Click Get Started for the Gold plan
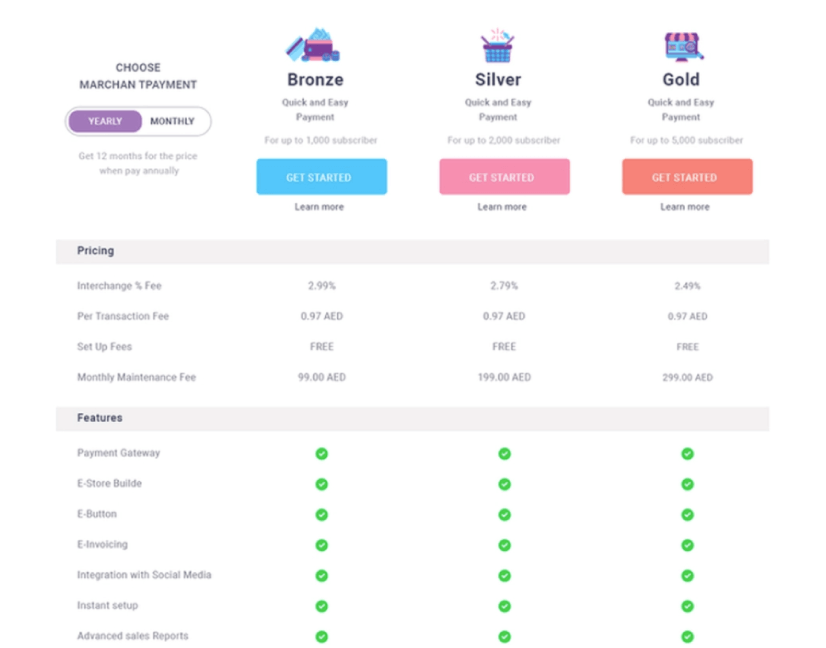Image resolution: width=826 pixels, height=648 pixels. tap(686, 176)
